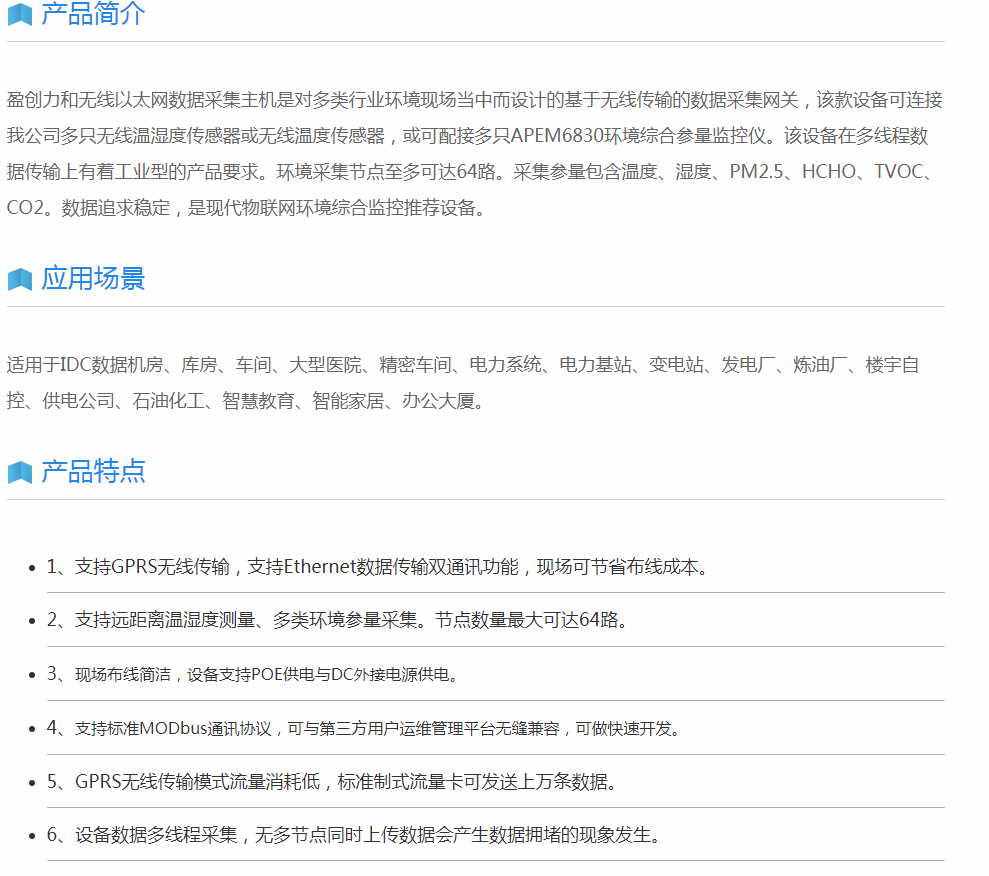Click feature 5 about GPRS流量消耗低
Image resolution: width=989 pixels, height=876 pixels.
333,781
